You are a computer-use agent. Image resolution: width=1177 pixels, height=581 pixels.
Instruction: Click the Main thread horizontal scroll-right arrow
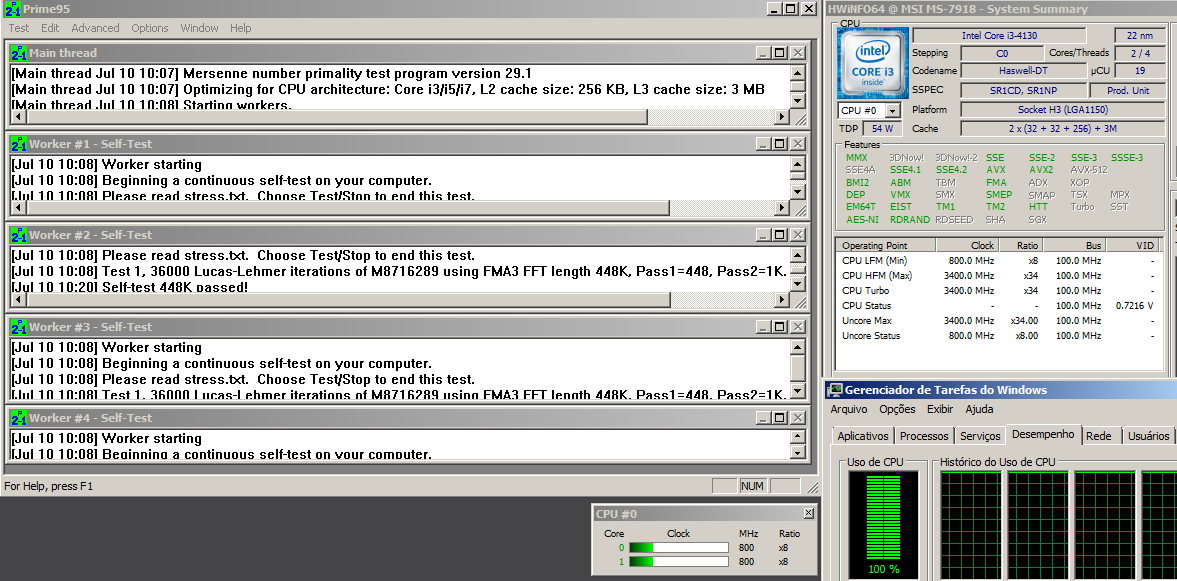pos(781,117)
